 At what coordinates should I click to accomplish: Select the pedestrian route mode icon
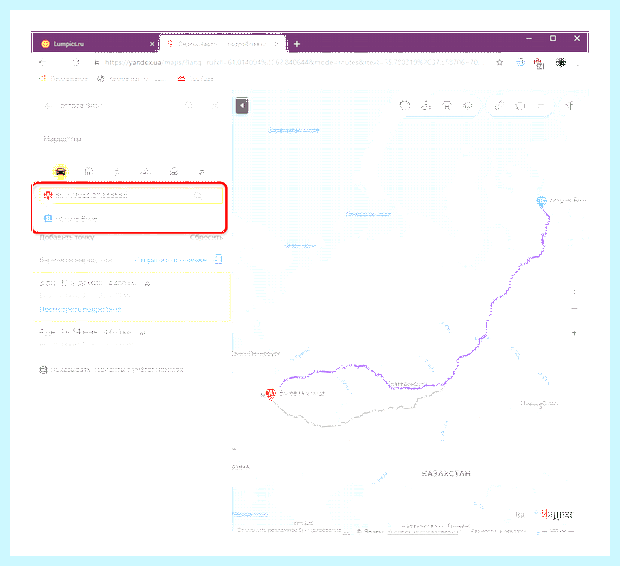coord(117,172)
